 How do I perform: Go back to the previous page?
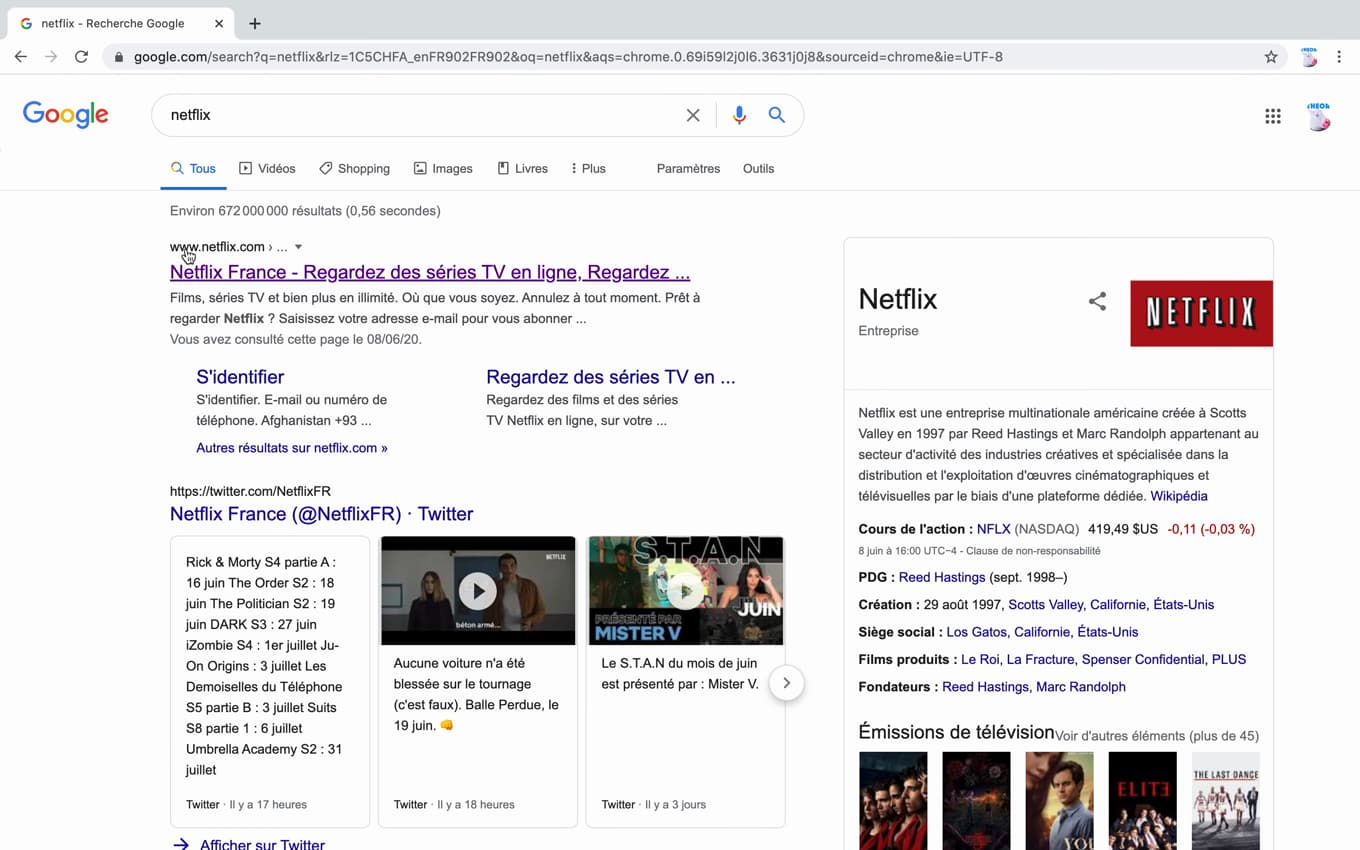pyautogui.click(x=20, y=57)
